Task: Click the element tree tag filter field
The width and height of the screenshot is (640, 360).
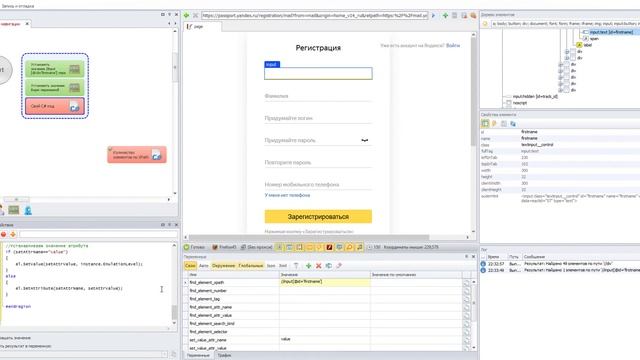Action: point(565,24)
